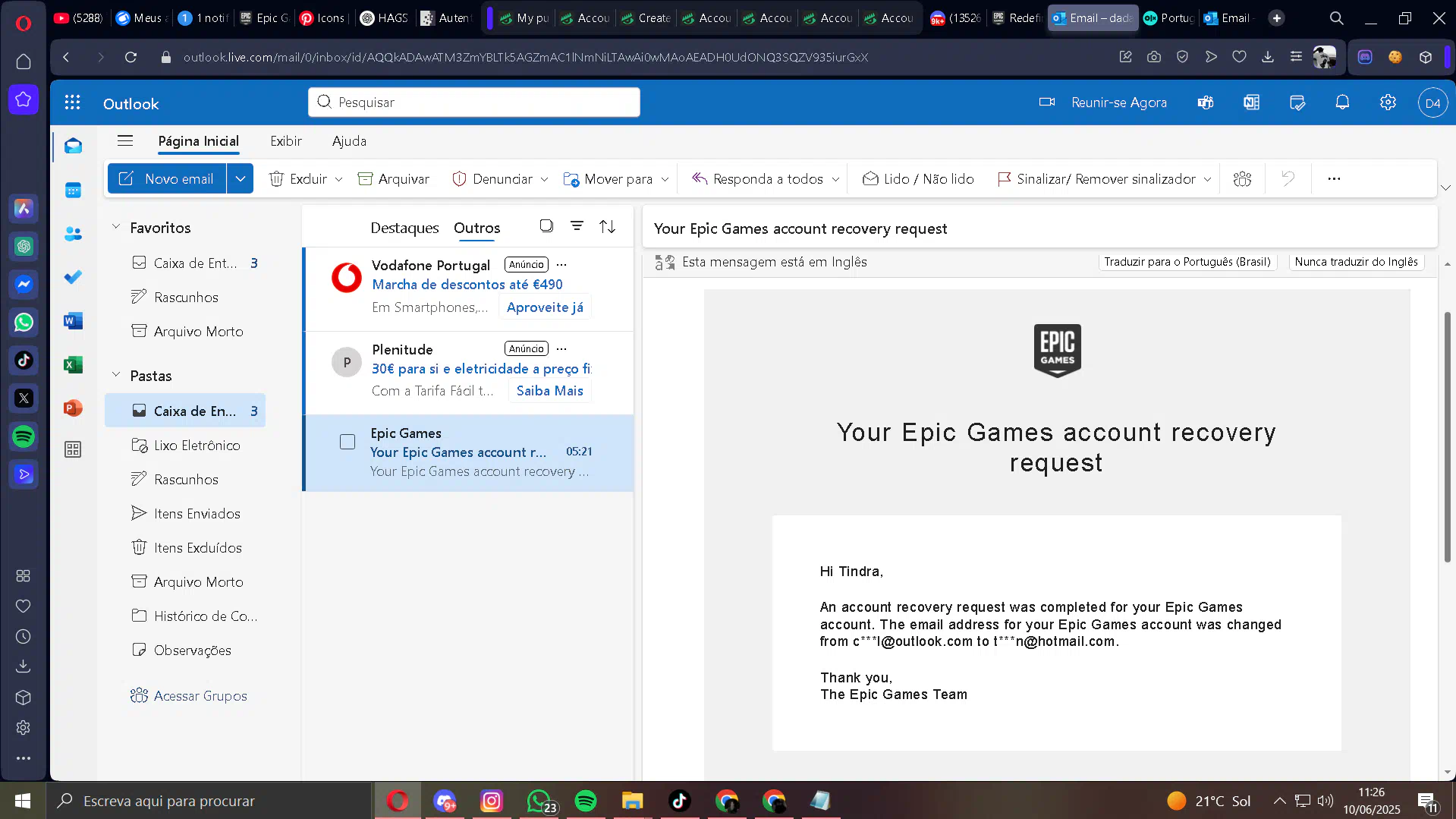
Task: Open D4 account profile avatar
Action: (x=1432, y=103)
